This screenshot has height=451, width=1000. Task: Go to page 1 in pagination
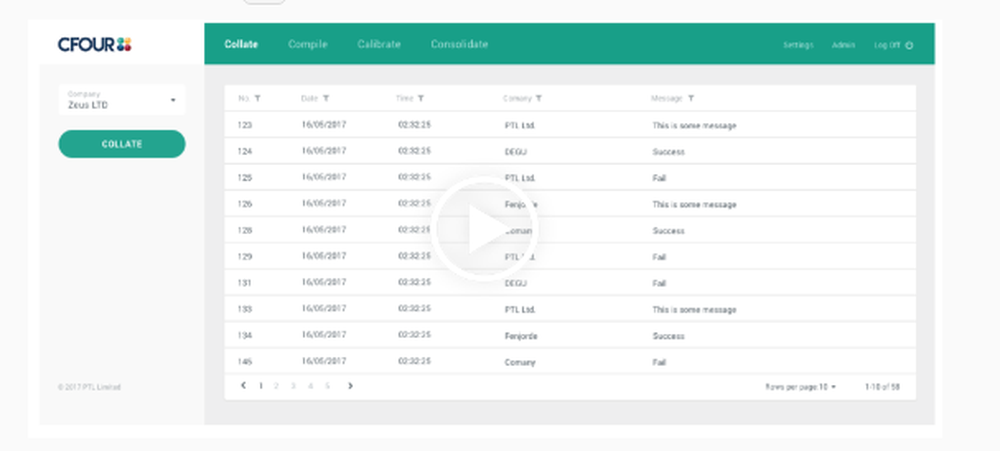[260, 386]
